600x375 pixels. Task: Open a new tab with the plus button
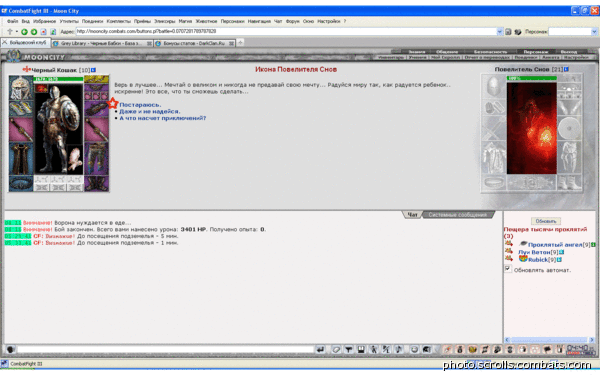click(x=240, y=43)
